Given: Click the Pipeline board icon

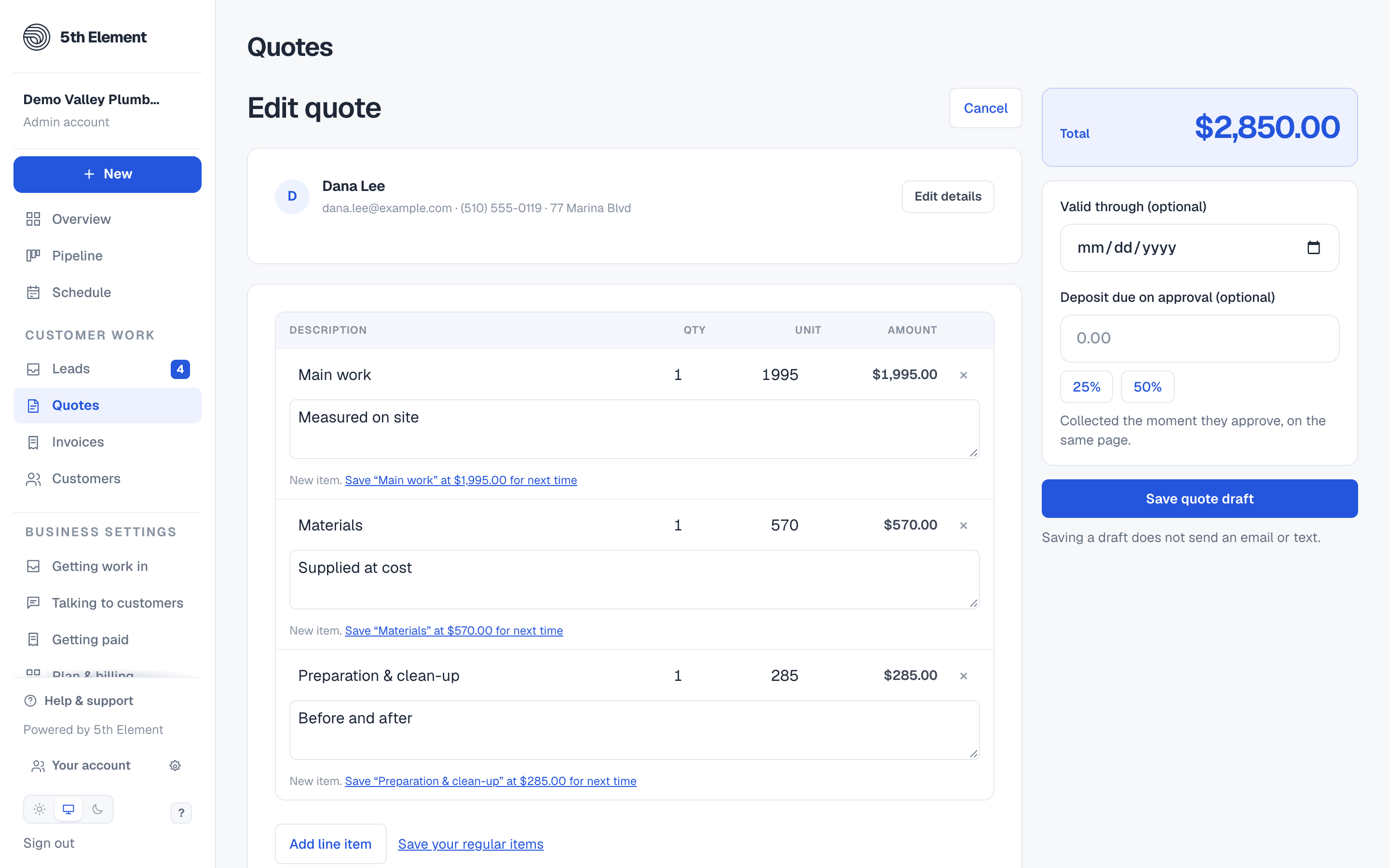Looking at the screenshot, I should click(x=33, y=256).
